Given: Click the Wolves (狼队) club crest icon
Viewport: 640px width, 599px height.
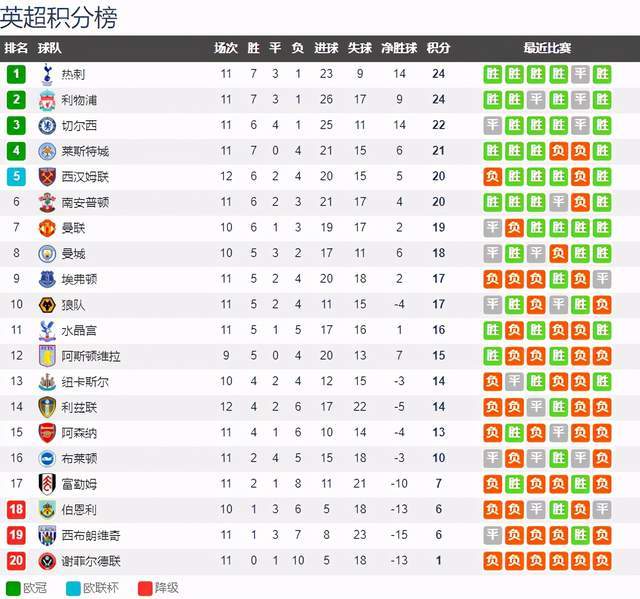Looking at the screenshot, I should pos(46,304).
